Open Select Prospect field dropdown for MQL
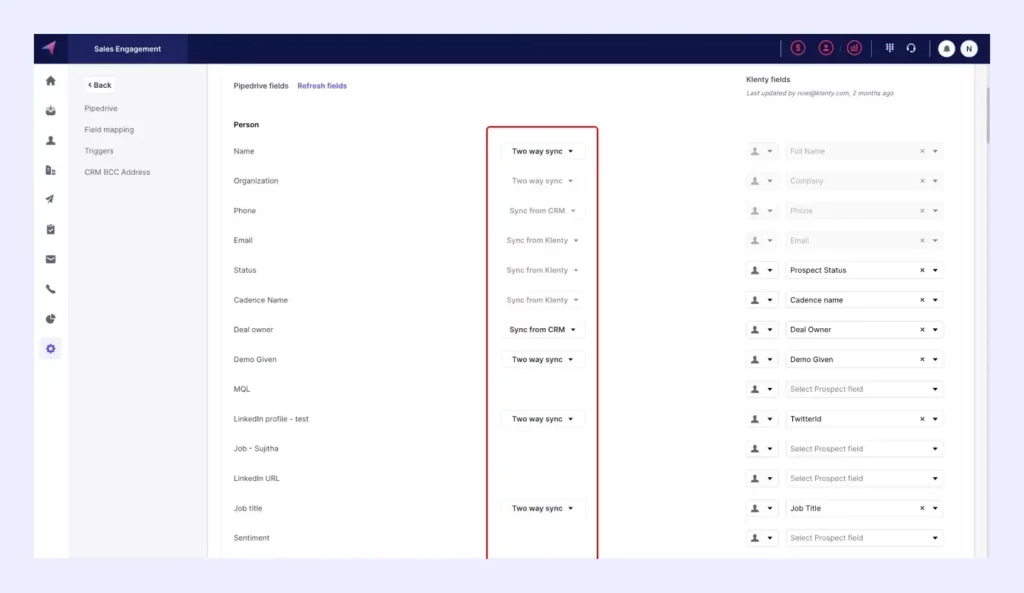This screenshot has height=593, width=1024. 864,389
